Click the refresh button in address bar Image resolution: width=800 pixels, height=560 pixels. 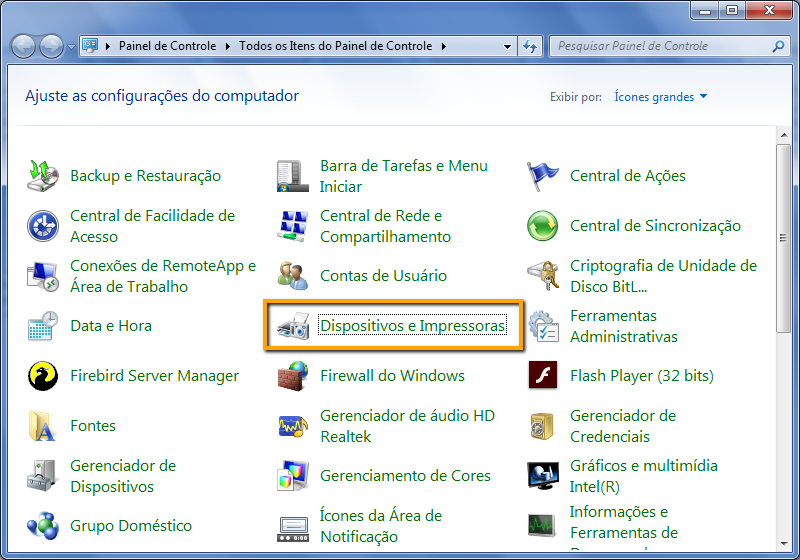click(x=530, y=46)
